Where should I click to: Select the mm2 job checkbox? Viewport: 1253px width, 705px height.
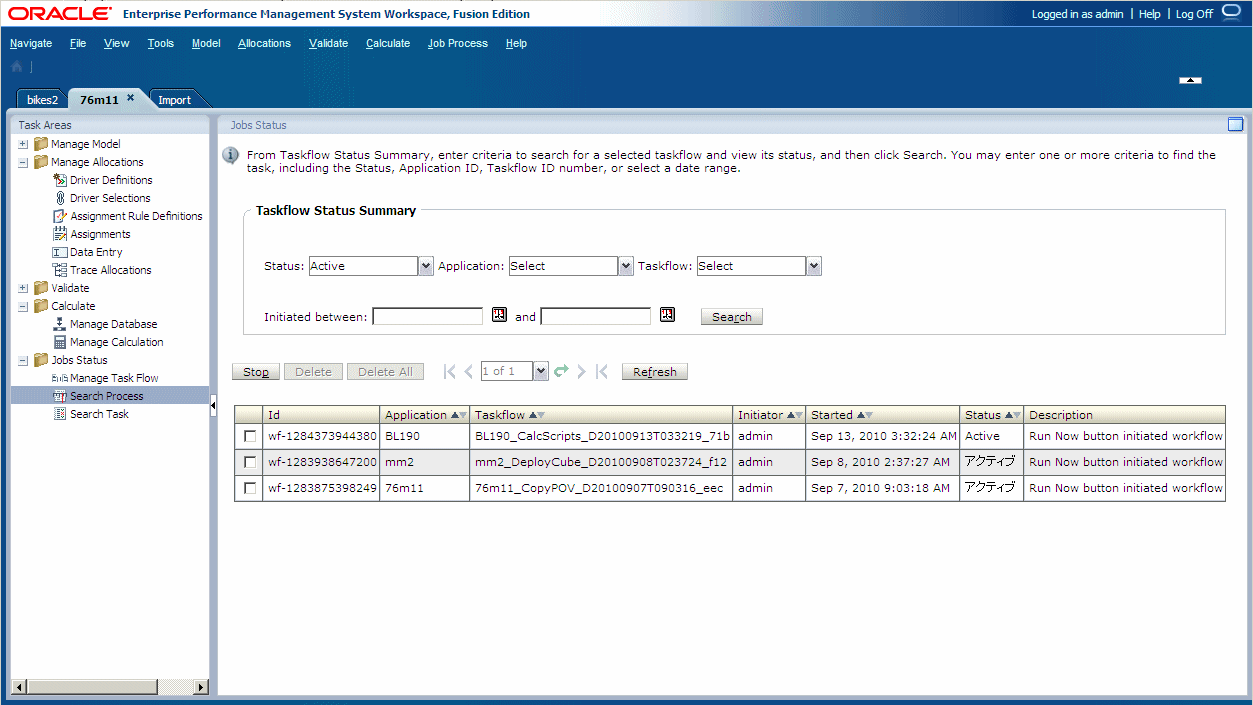(x=248, y=462)
